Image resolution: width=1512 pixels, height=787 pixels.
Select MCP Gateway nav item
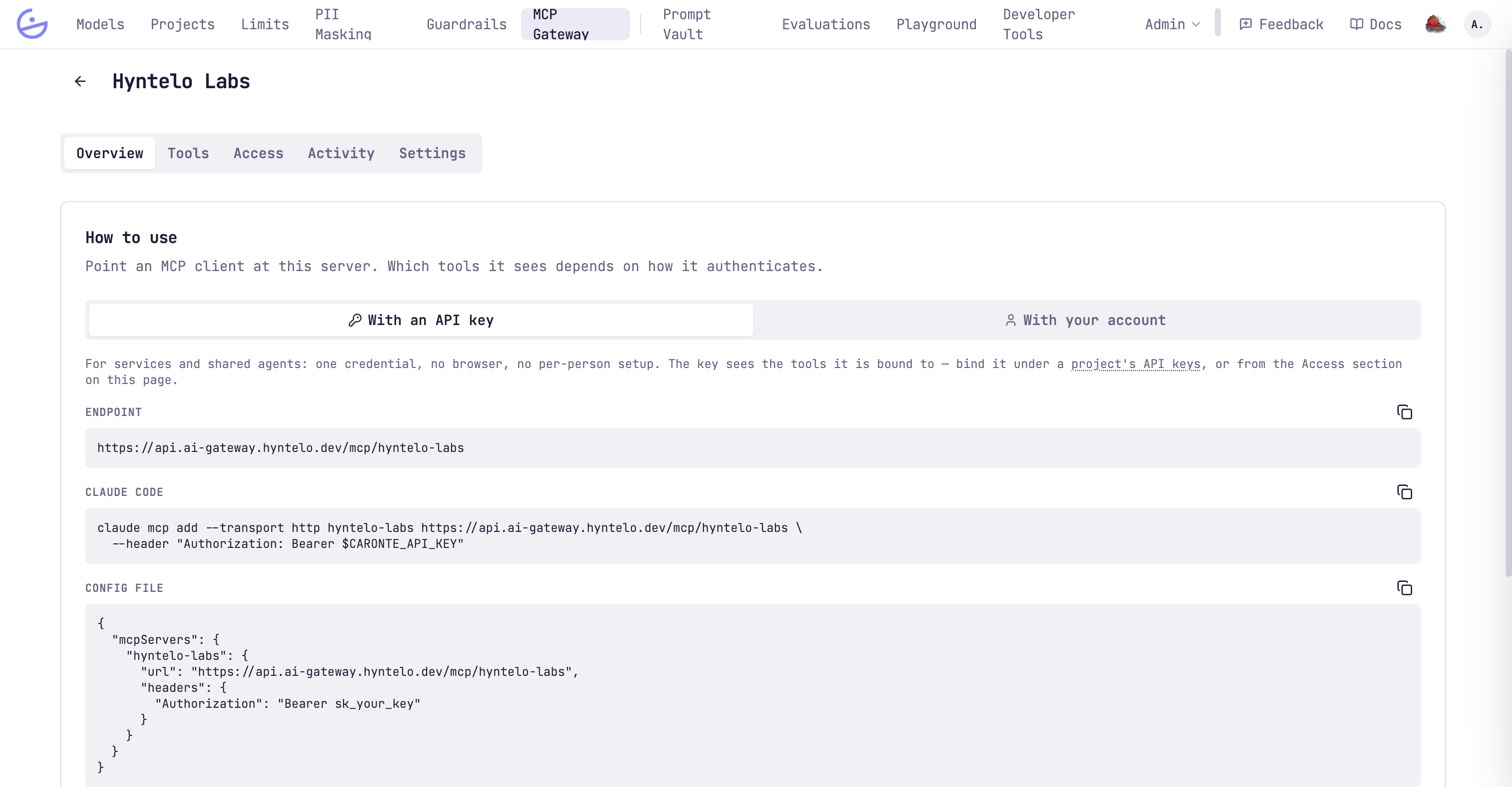pos(575,24)
